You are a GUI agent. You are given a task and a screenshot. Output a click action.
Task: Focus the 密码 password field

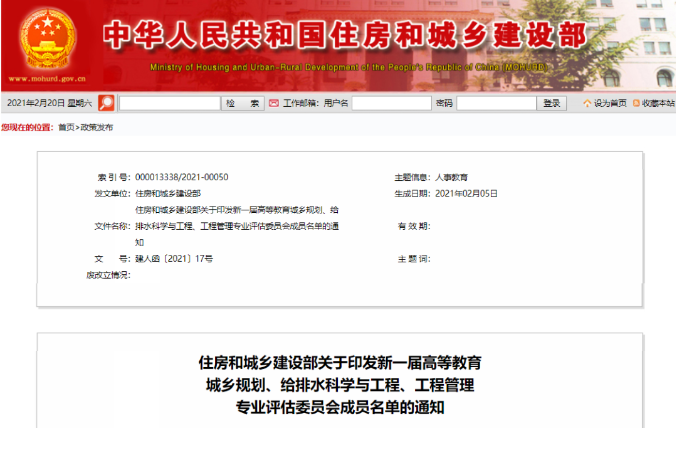(x=496, y=103)
